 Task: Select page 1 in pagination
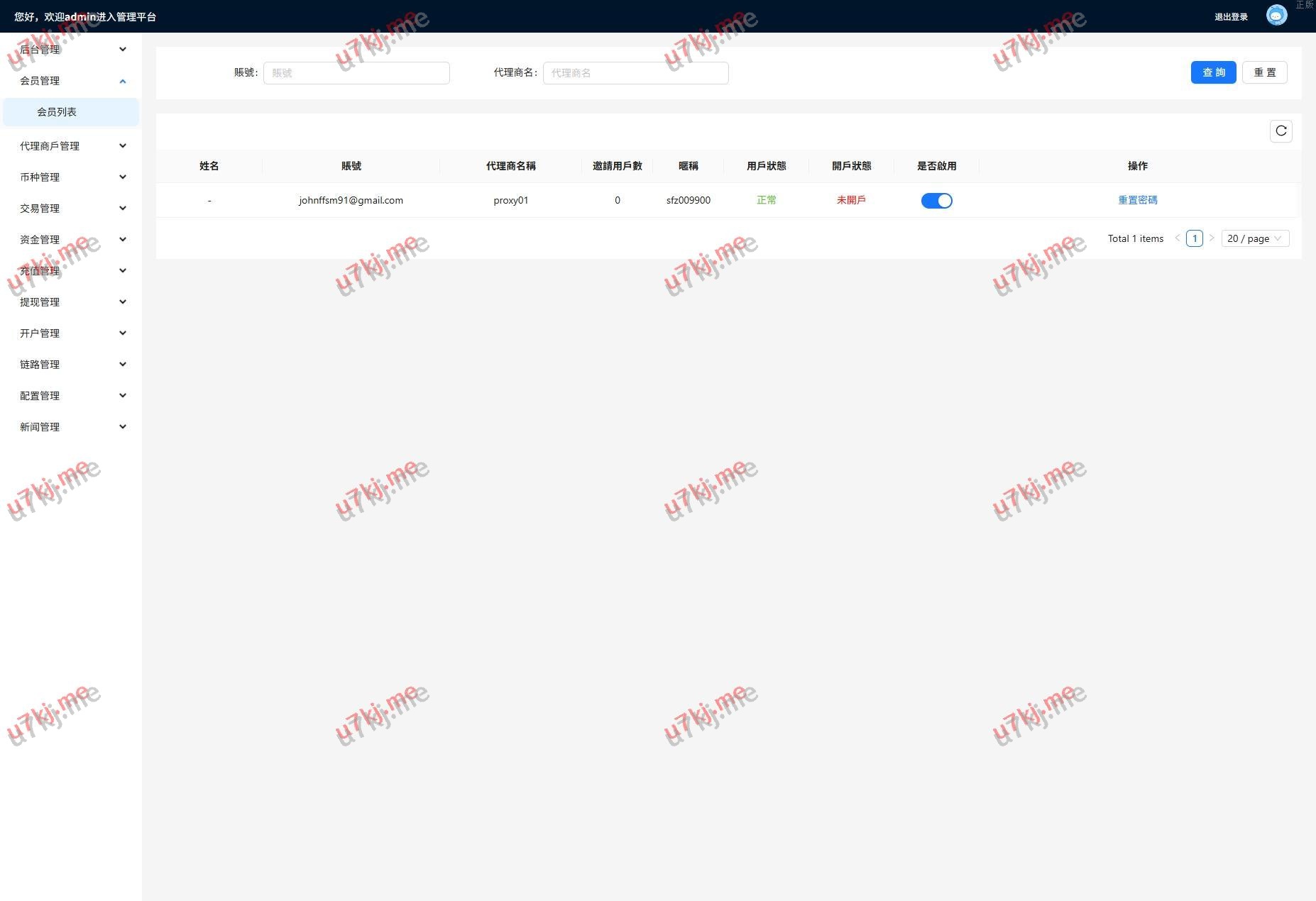coord(1194,238)
